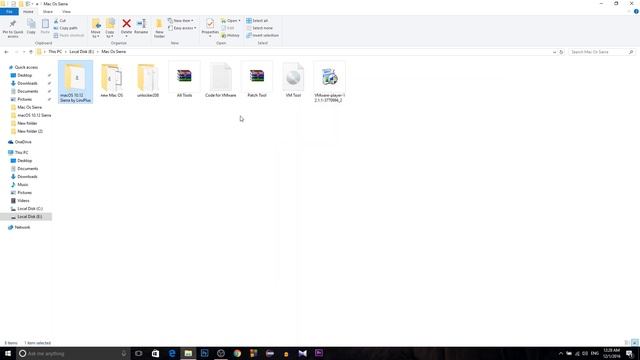Screen dimensions: 640x360
Task: Delete the selected item with red X
Action: click(127, 28)
